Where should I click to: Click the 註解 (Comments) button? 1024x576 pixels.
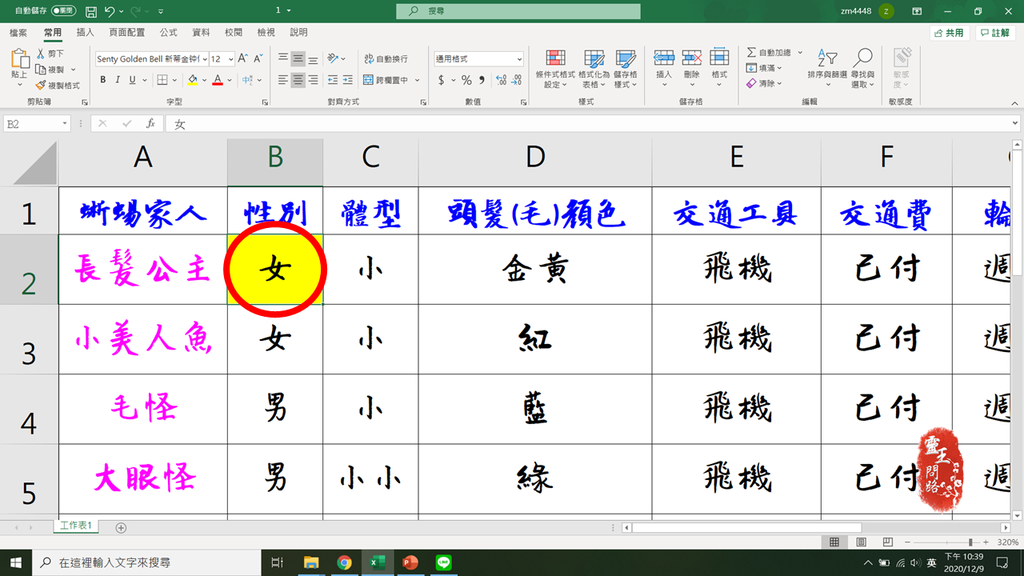pos(995,33)
